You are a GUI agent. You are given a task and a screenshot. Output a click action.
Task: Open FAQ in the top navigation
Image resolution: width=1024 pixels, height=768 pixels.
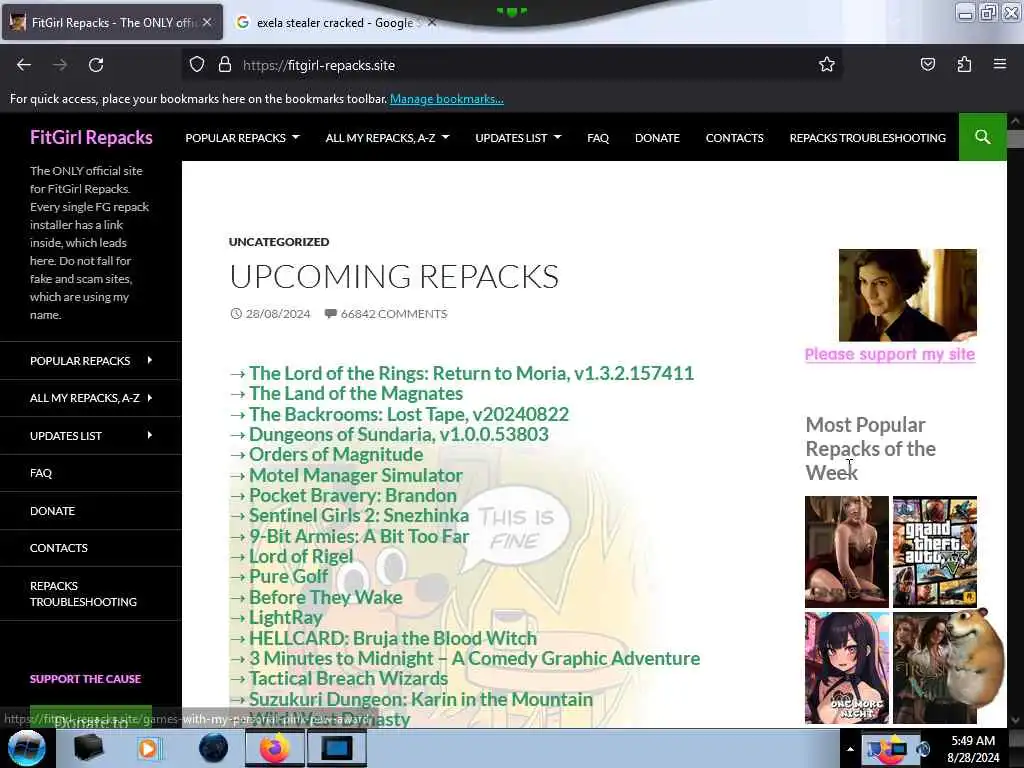pyautogui.click(x=598, y=138)
